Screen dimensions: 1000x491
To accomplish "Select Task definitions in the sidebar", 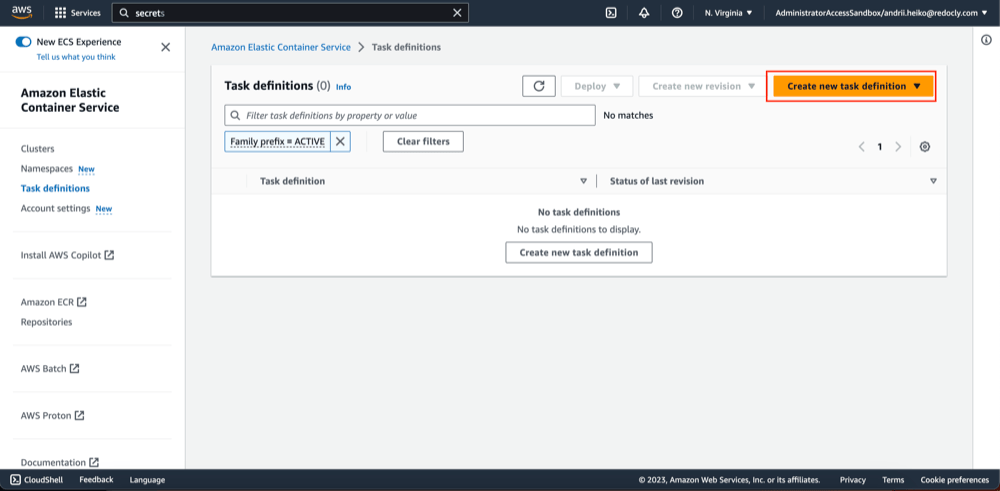I will click(x=55, y=188).
